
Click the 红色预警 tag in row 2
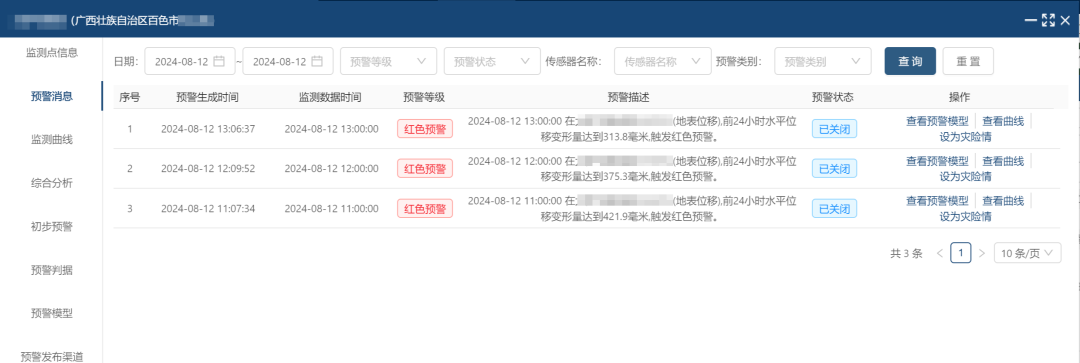[425, 168]
